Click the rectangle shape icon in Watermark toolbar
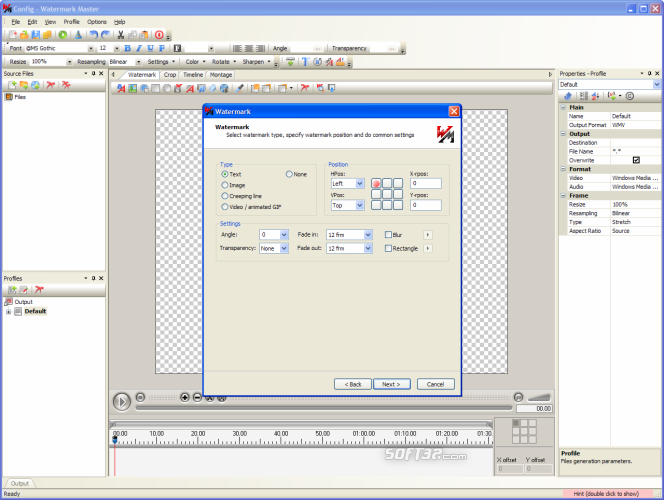 click(155, 88)
